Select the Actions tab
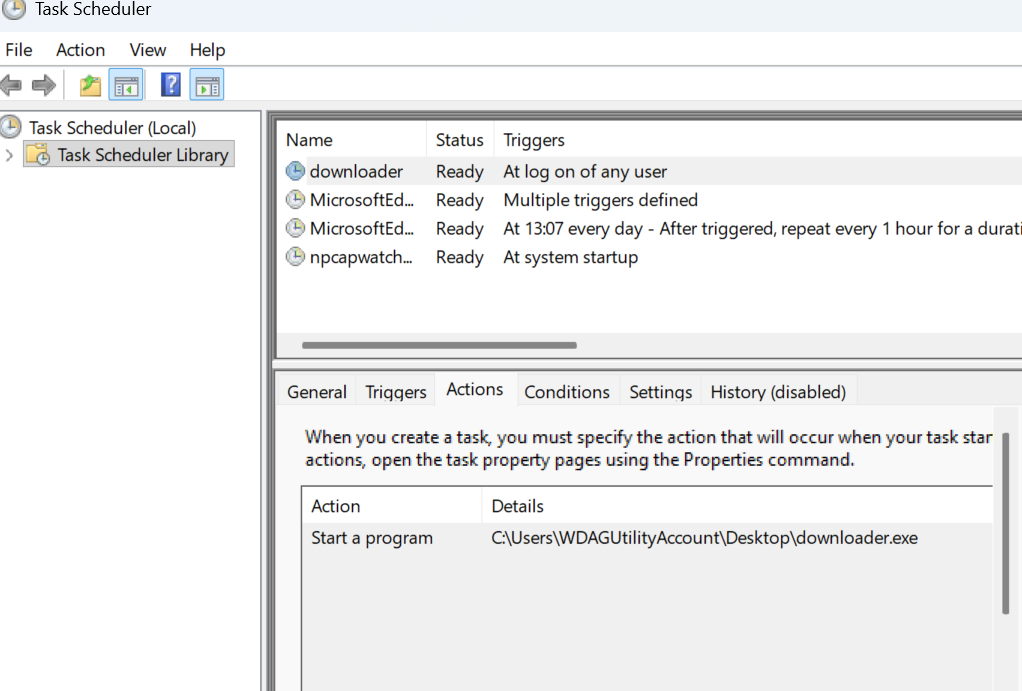 point(474,389)
